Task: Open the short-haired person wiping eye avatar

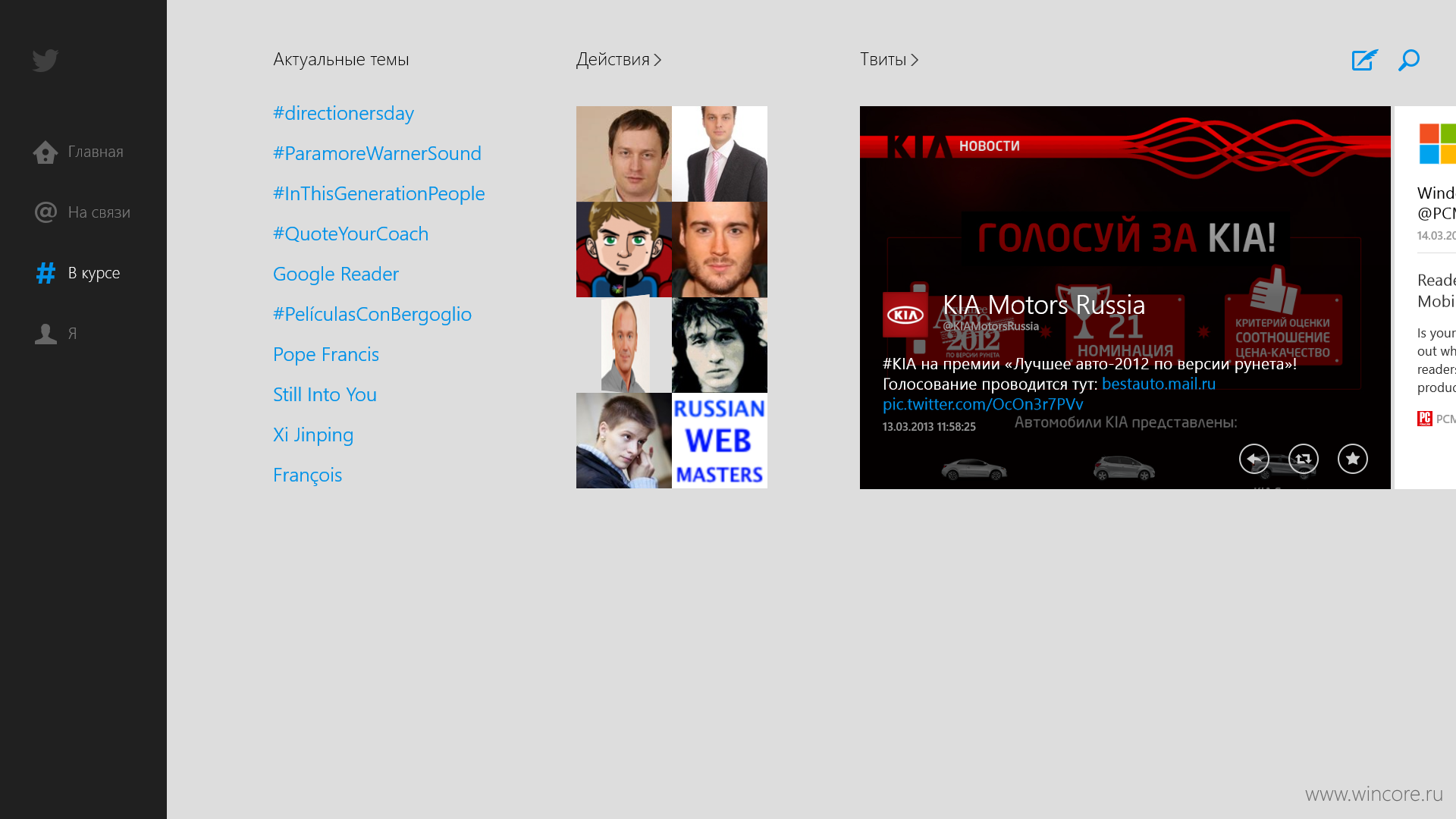Action: (624, 441)
